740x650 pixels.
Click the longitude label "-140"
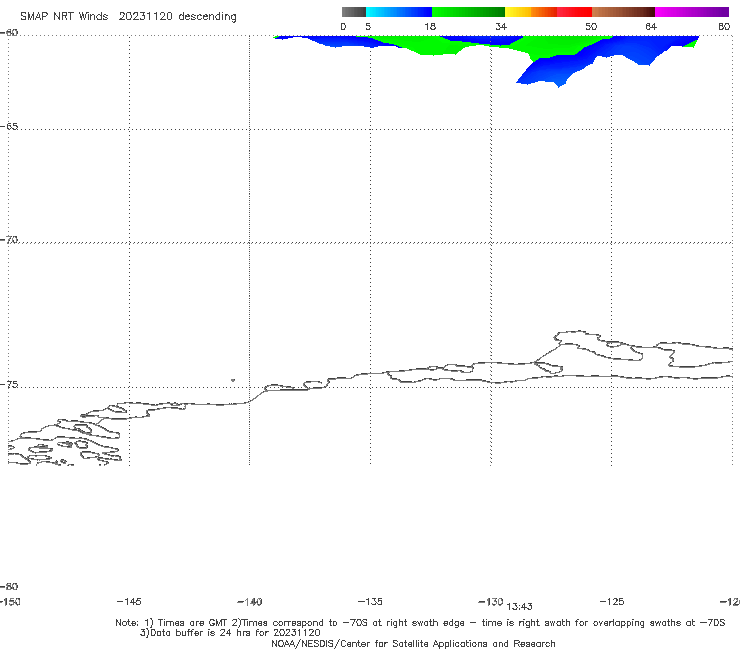(250, 602)
